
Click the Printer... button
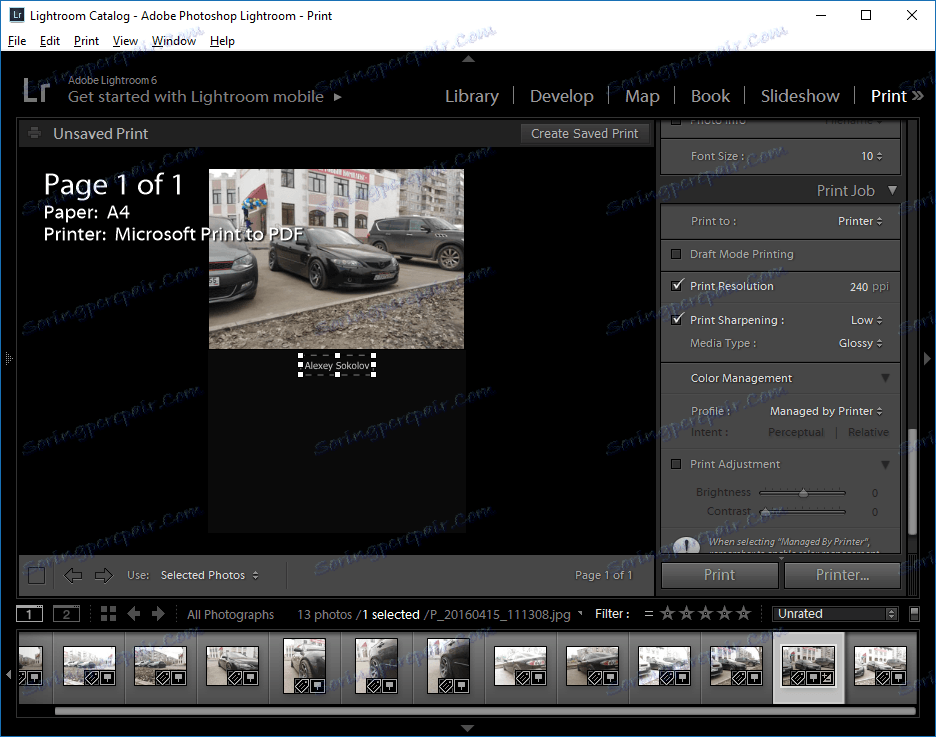[842, 575]
